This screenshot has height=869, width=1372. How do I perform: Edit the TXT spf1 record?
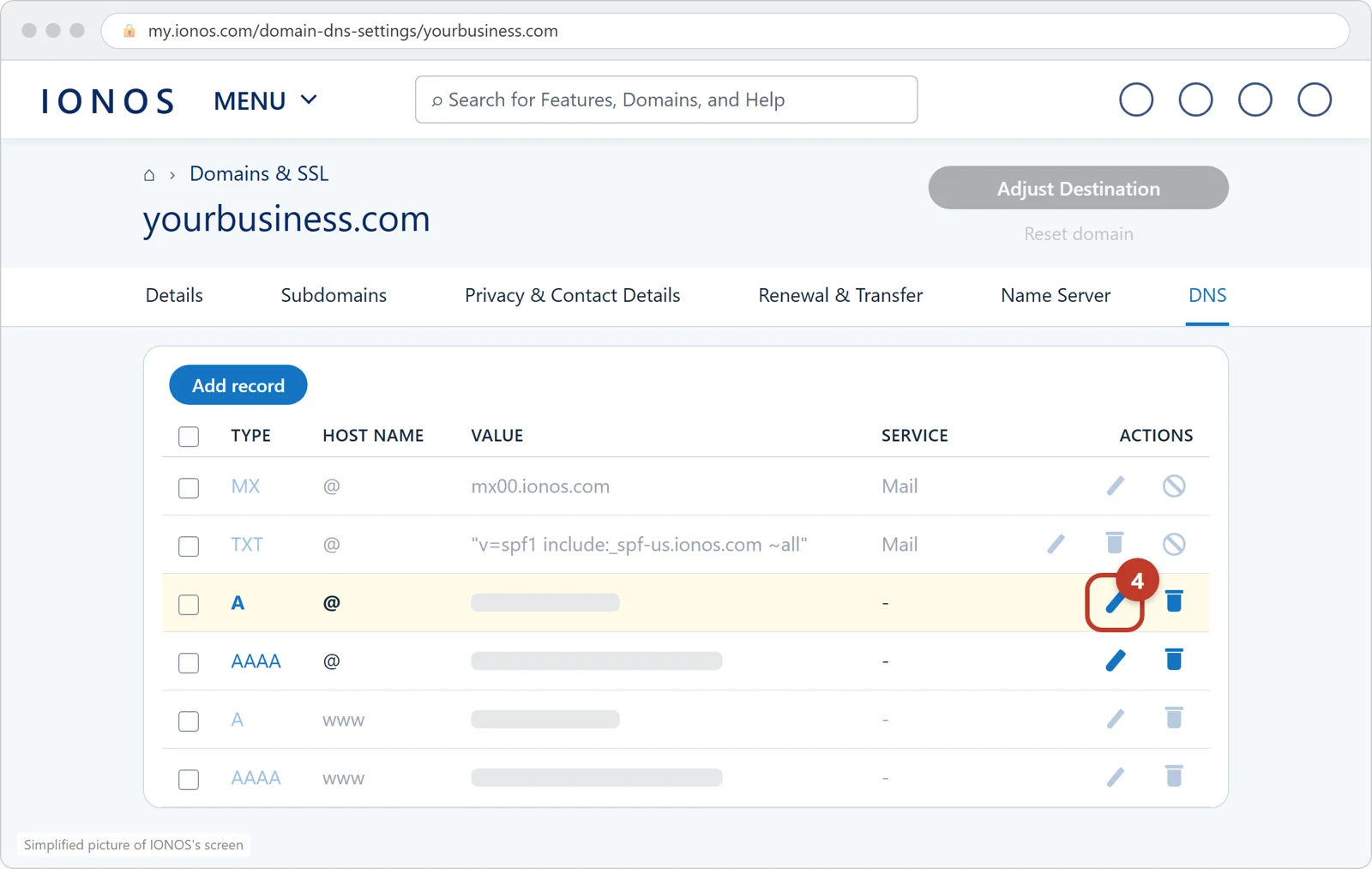[1056, 544]
